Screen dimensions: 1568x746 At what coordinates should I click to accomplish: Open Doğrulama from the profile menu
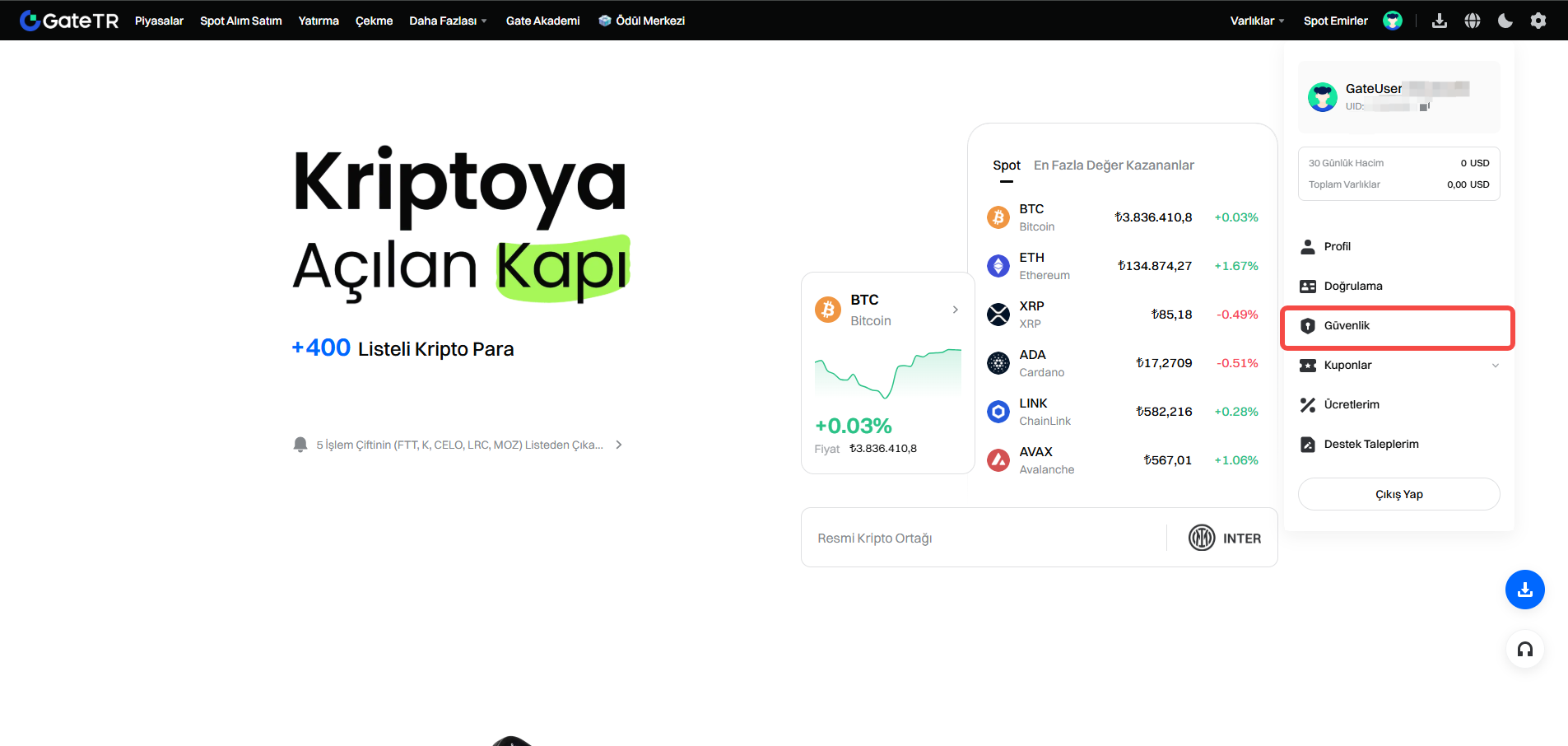(x=1352, y=287)
